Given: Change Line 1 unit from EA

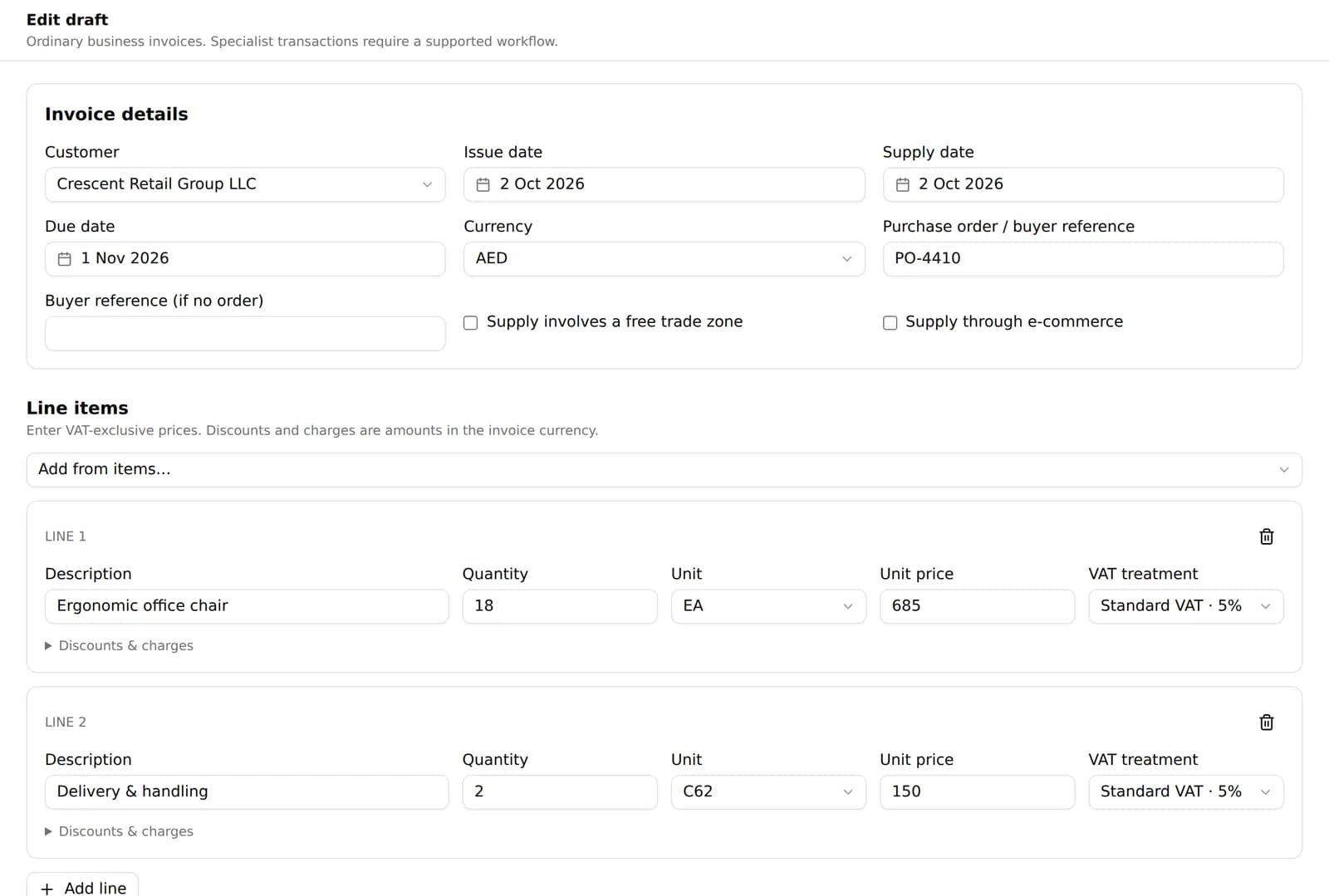Looking at the screenshot, I should (768, 606).
